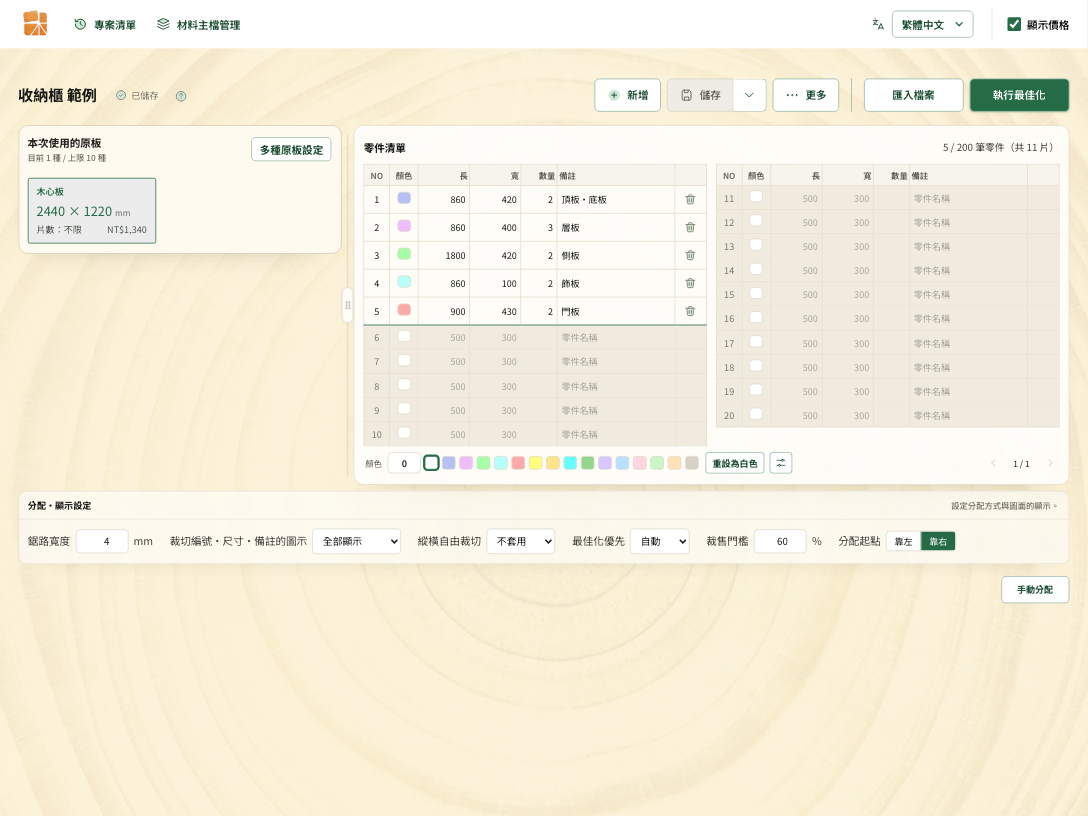Open the 更多 more-options menu

[x=806, y=95]
